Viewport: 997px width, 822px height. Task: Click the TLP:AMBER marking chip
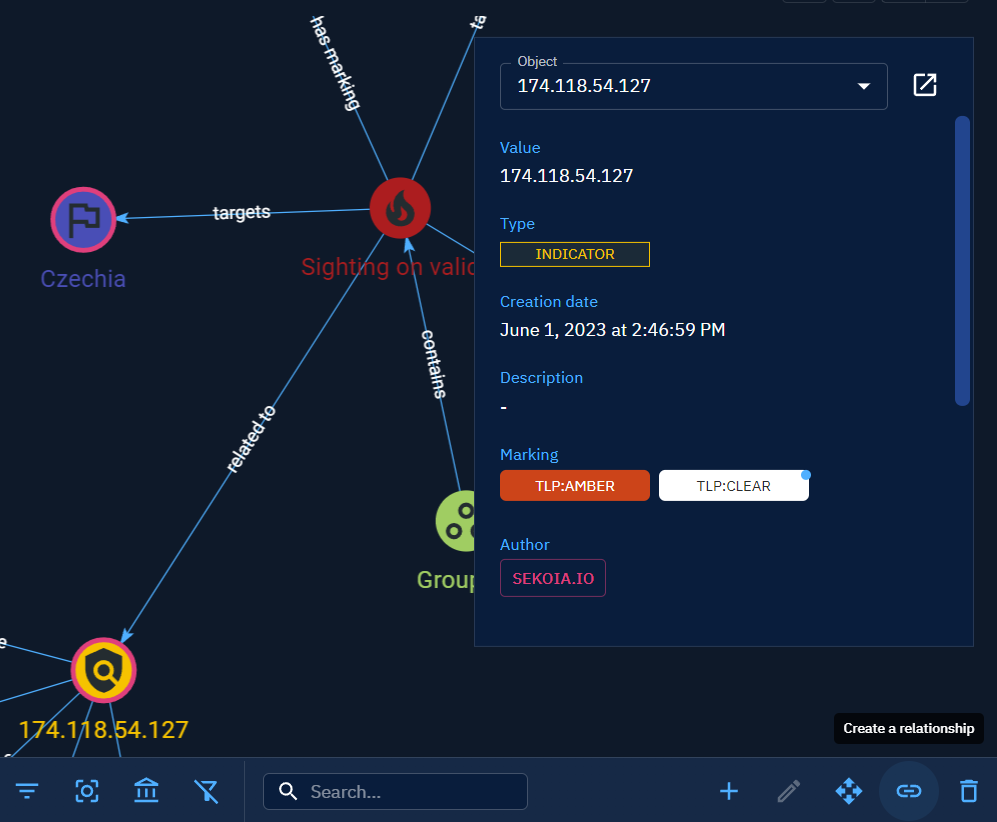coord(574,486)
